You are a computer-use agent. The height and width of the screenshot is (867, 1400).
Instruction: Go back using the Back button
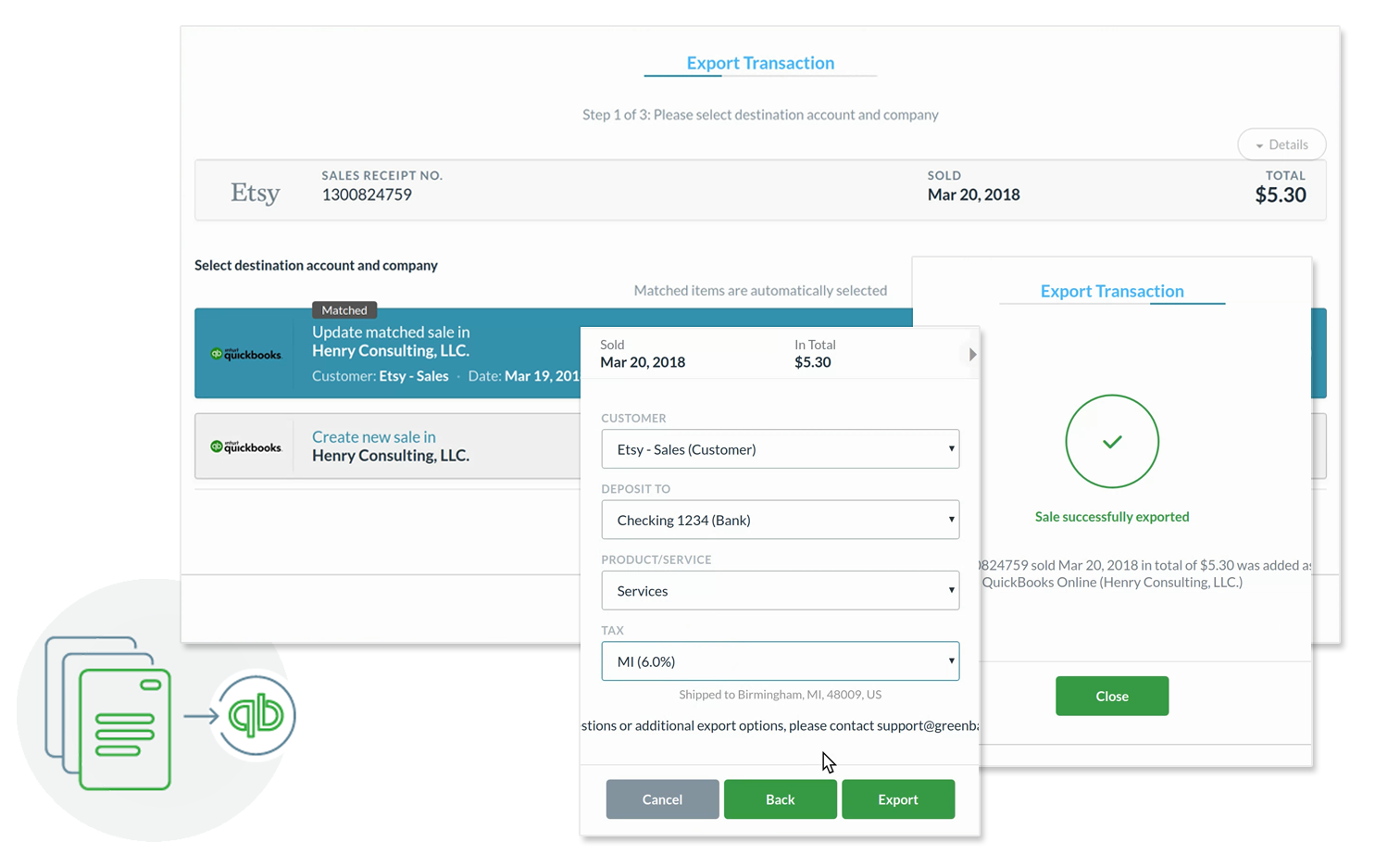pyautogui.click(x=780, y=799)
